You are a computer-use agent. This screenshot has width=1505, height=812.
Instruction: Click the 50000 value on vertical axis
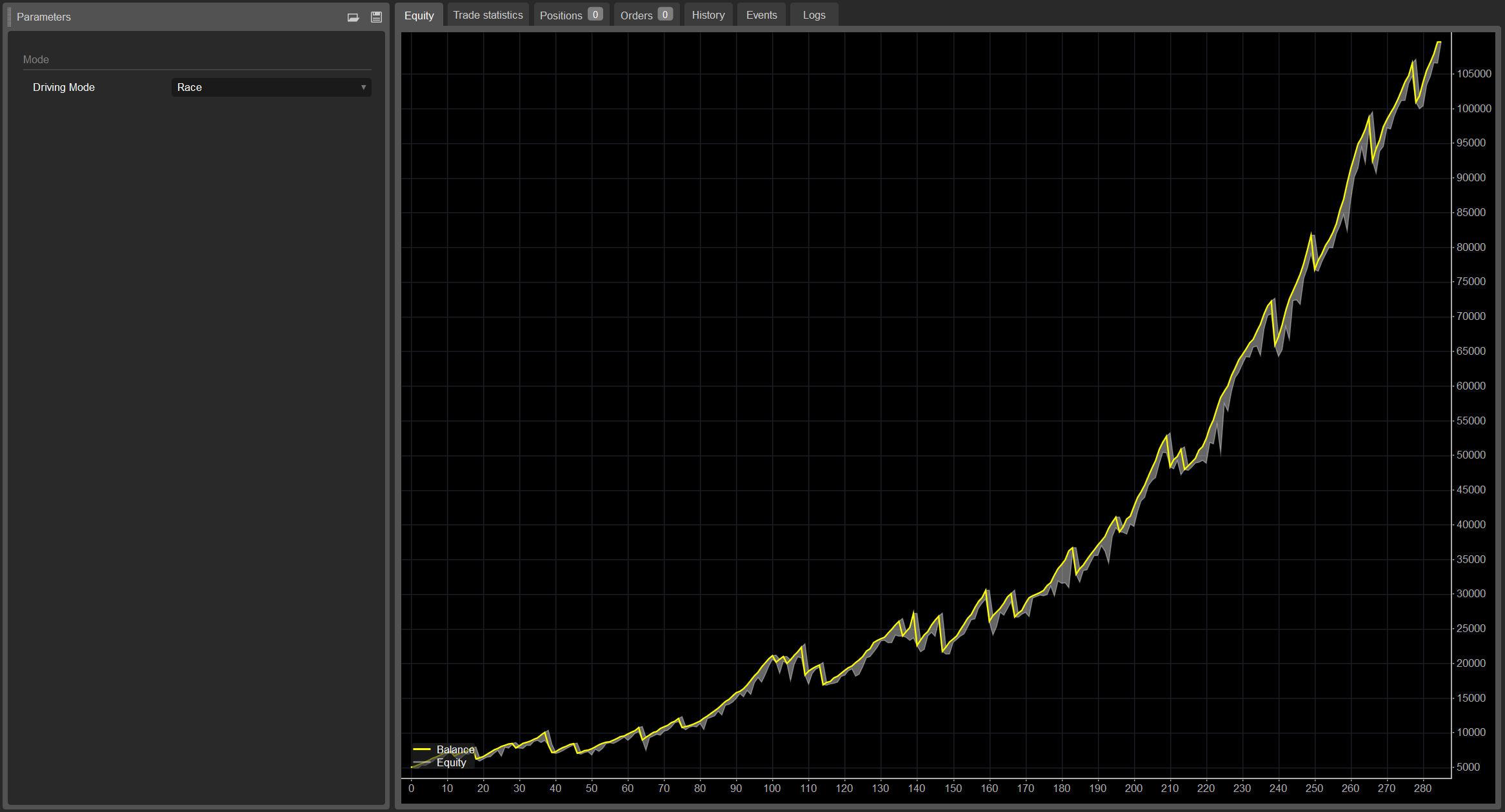pos(1471,455)
